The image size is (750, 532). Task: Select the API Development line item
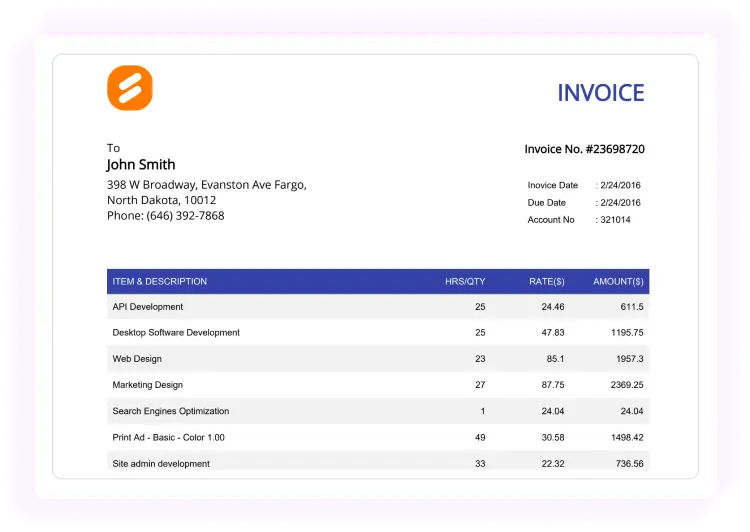click(148, 307)
